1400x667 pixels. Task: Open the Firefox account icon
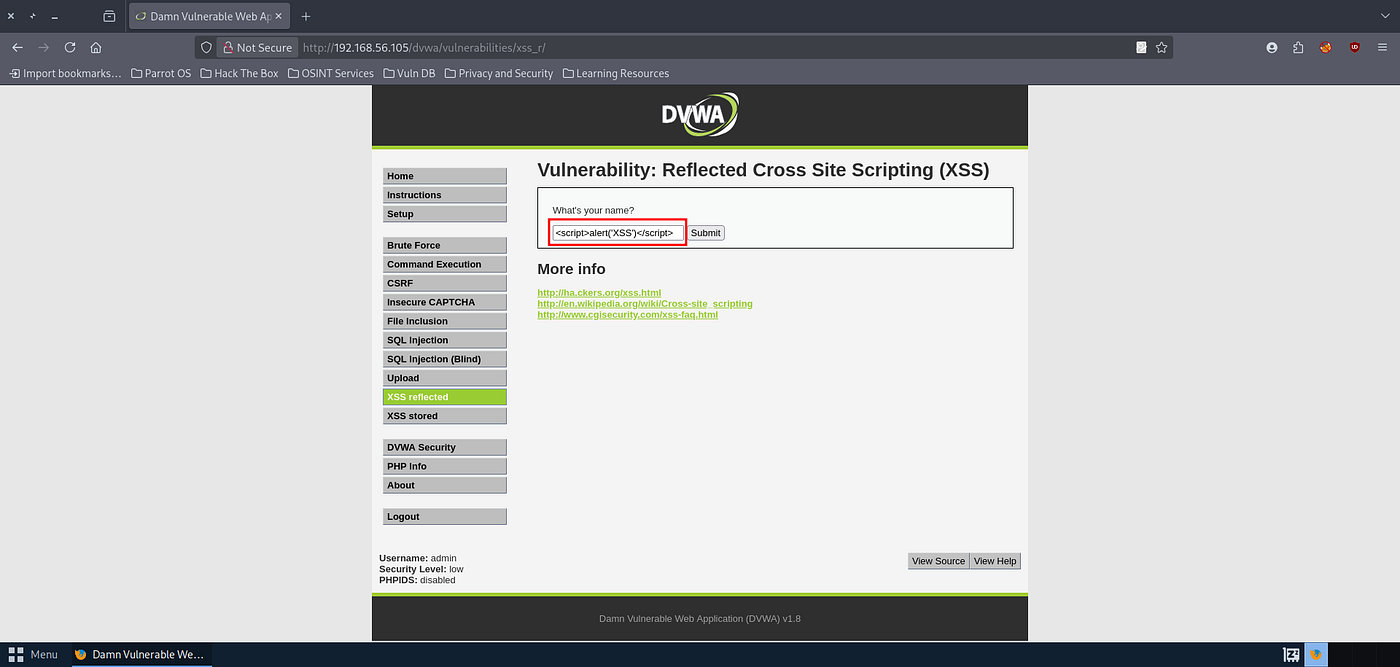click(1272, 47)
